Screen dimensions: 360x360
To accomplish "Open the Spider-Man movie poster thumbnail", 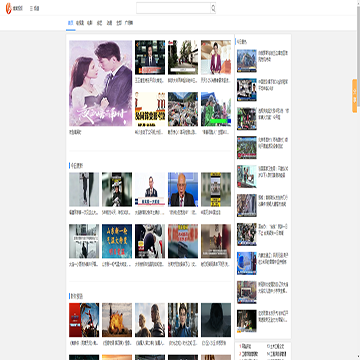I will [84, 320].
